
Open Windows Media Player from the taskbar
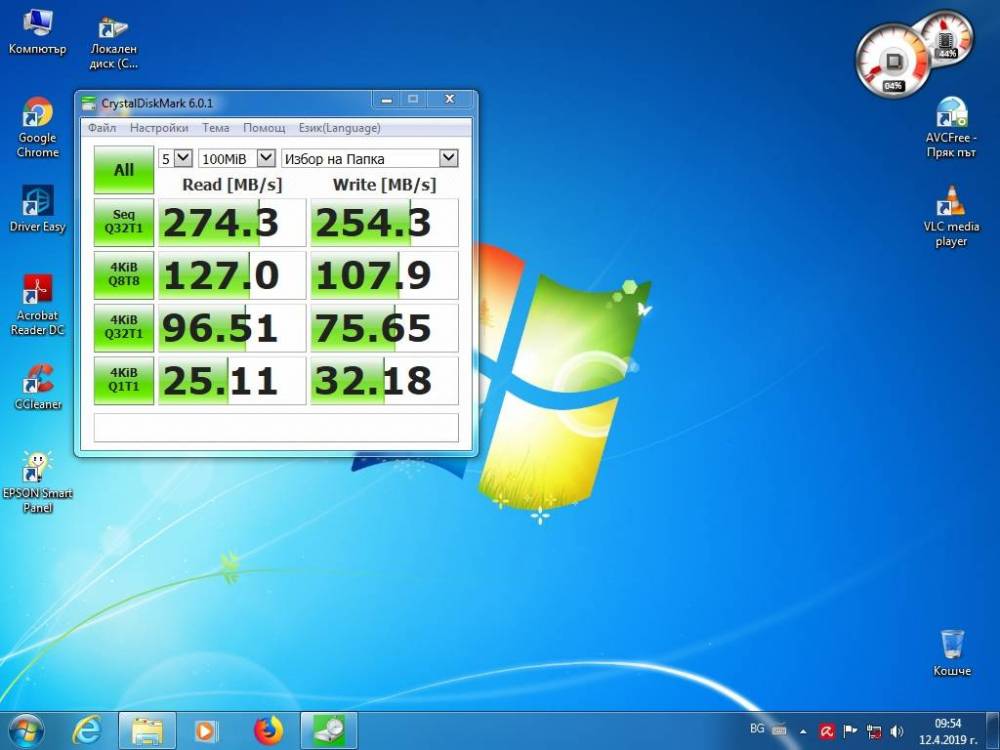(206, 731)
